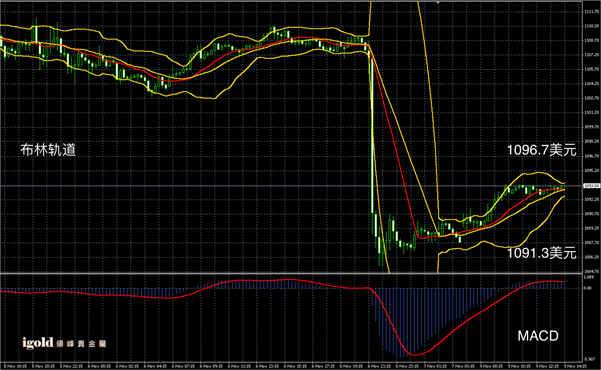
Task: Click the 1096.7美元 resistance label
Action: (x=542, y=150)
